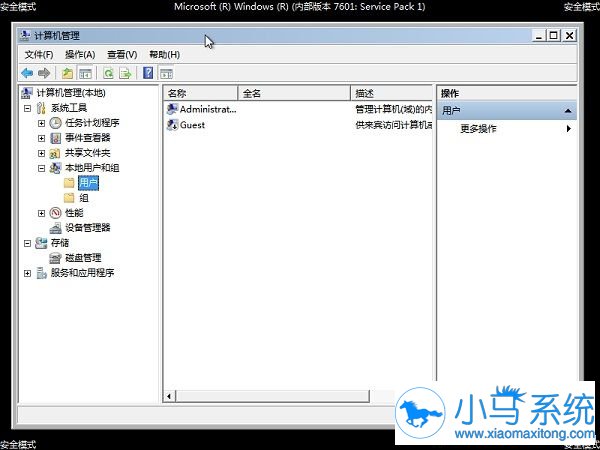This screenshot has width=600, height=450.
Task: Close the 计算机管理 window
Action: point(569,36)
